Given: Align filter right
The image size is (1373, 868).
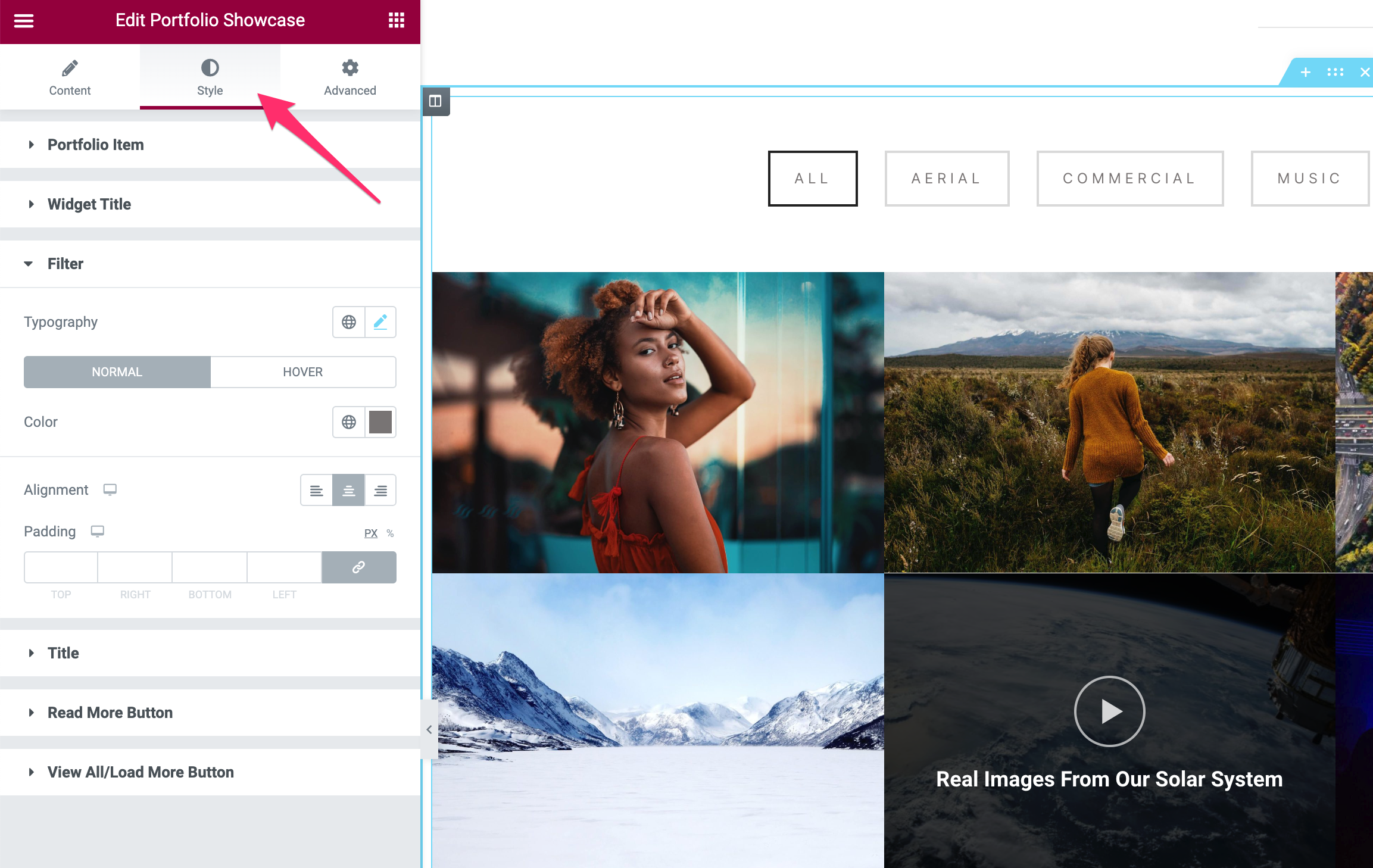Looking at the screenshot, I should [x=380, y=490].
